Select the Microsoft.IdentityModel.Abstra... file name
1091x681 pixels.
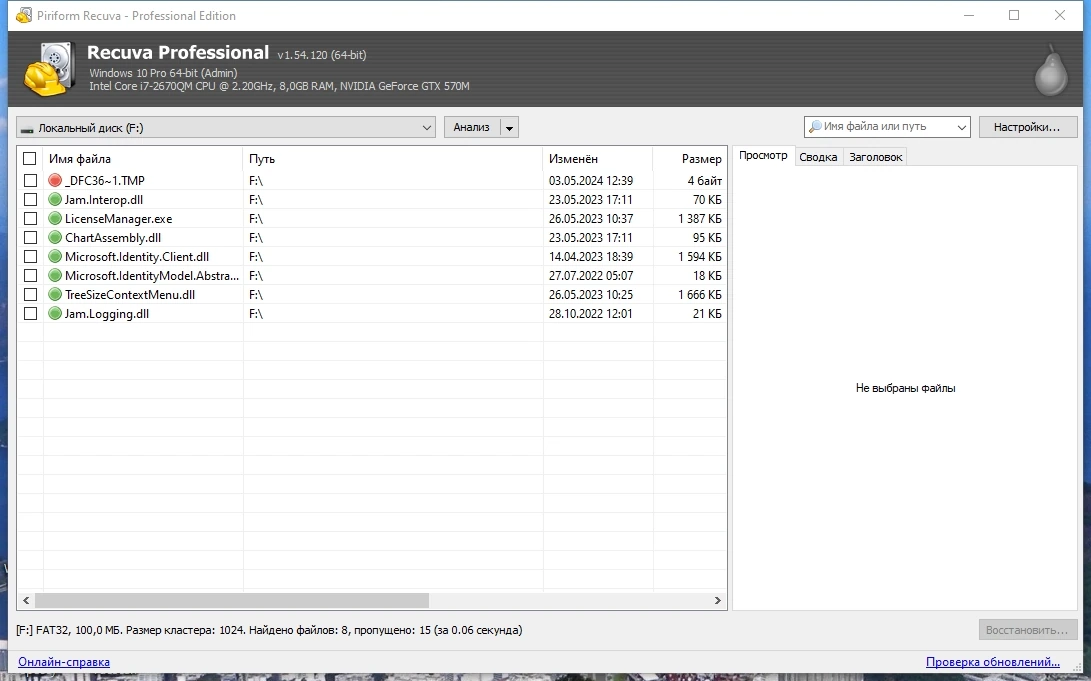tap(152, 275)
